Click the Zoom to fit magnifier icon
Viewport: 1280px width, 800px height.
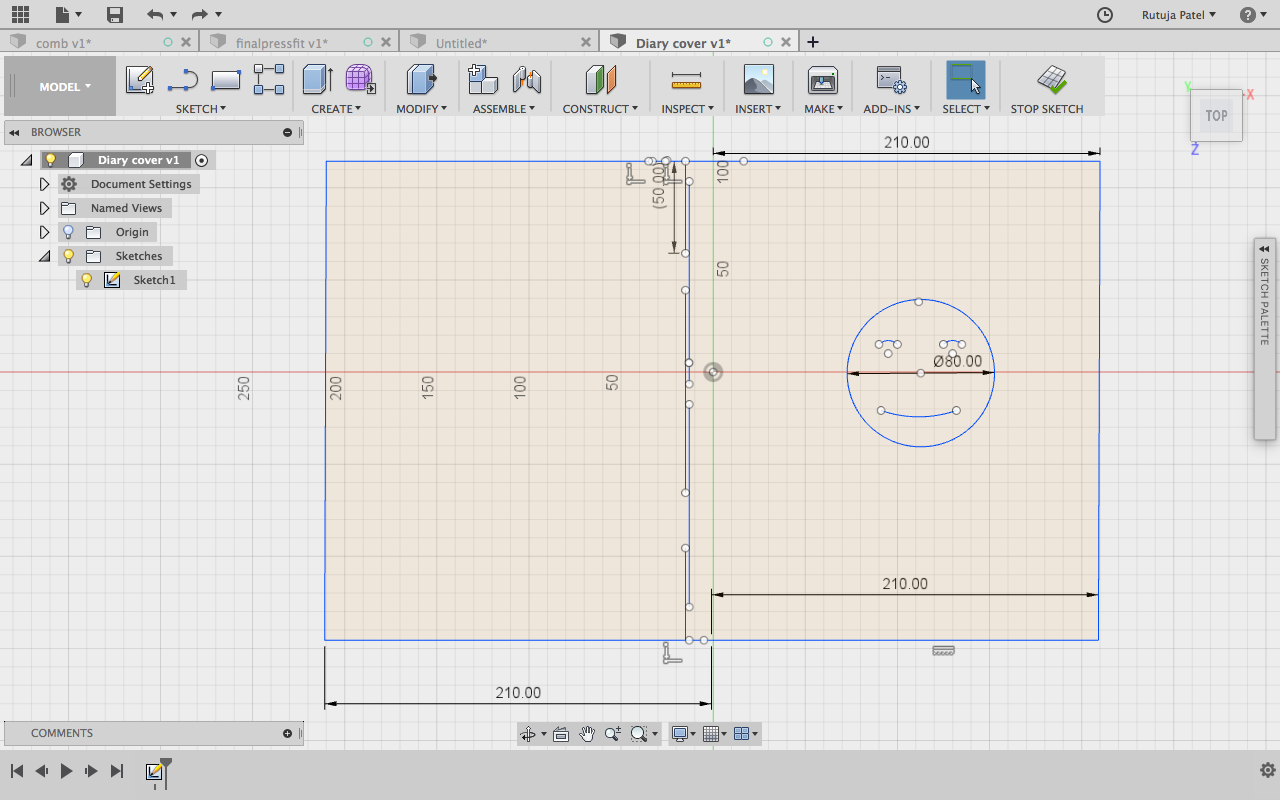coord(639,734)
